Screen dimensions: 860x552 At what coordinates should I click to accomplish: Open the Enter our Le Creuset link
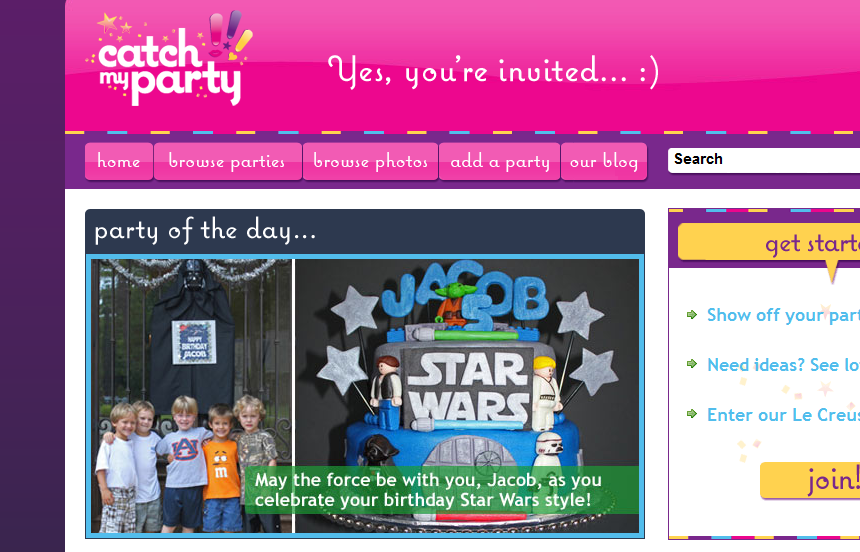783,414
